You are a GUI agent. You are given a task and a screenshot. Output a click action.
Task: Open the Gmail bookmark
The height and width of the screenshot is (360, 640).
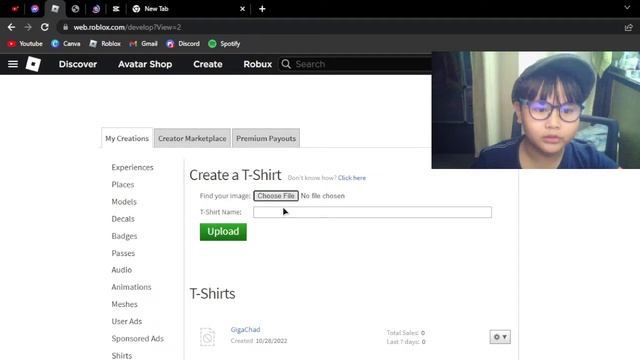point(143,44)
